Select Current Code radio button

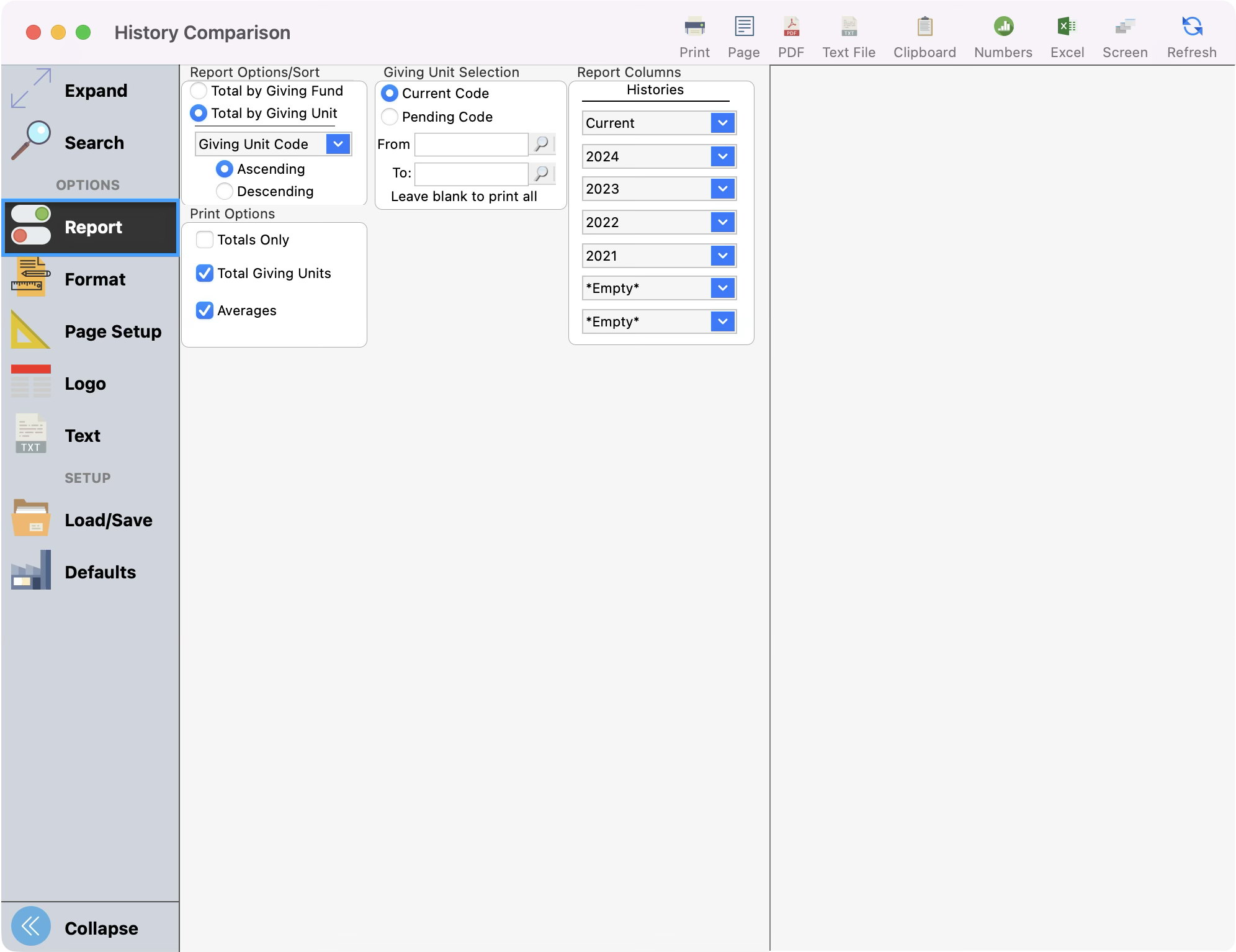(390, 93)
